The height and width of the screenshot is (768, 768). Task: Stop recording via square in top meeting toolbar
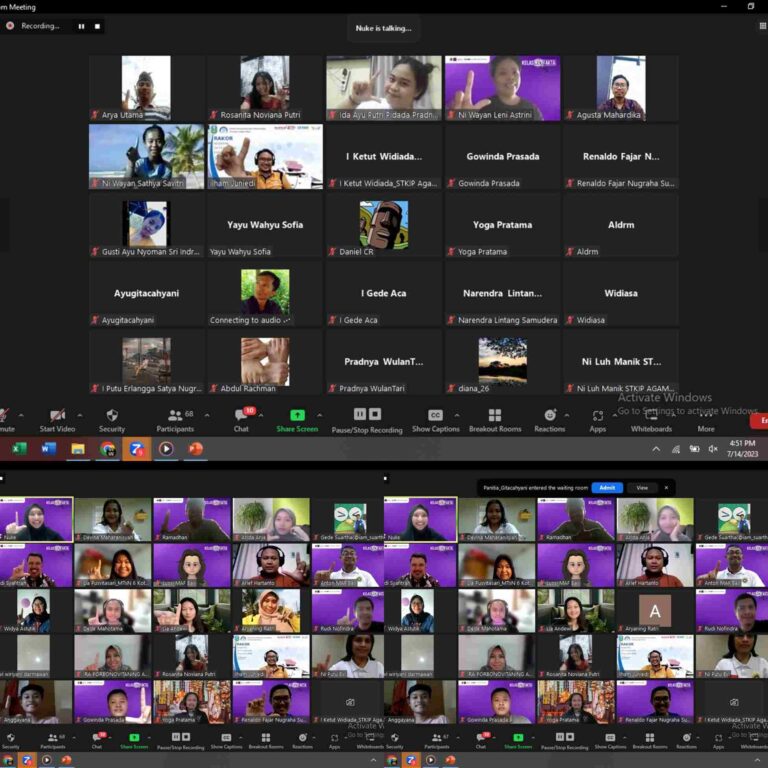coord(375,414)
